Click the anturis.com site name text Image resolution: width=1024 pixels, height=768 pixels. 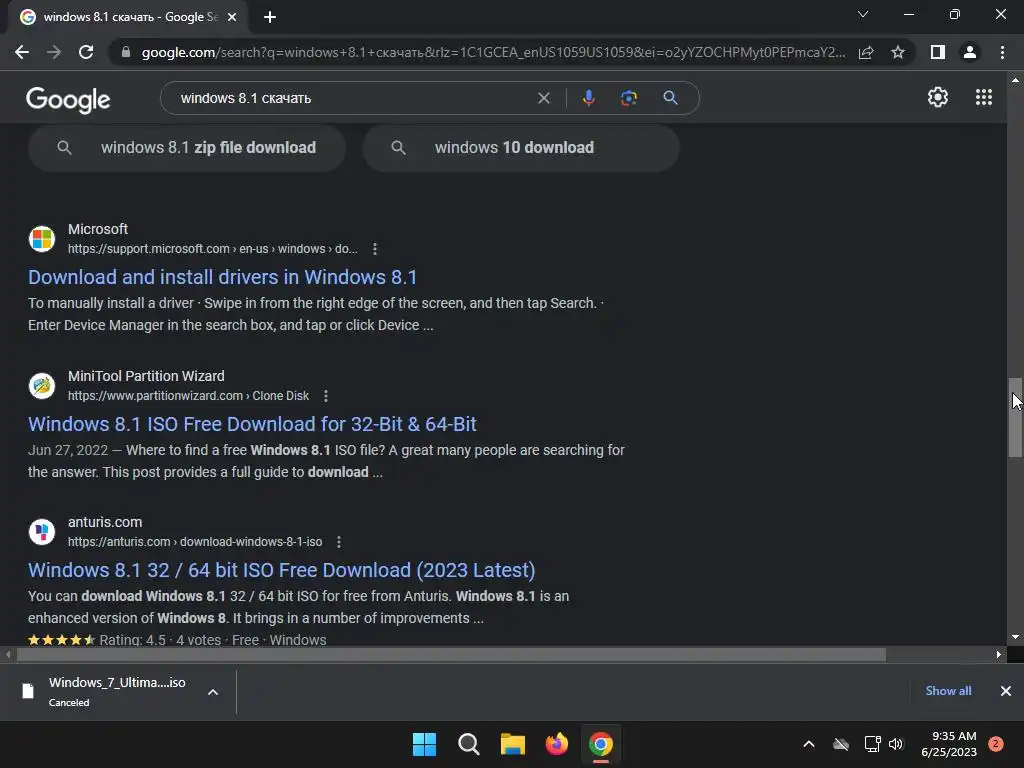105,522
